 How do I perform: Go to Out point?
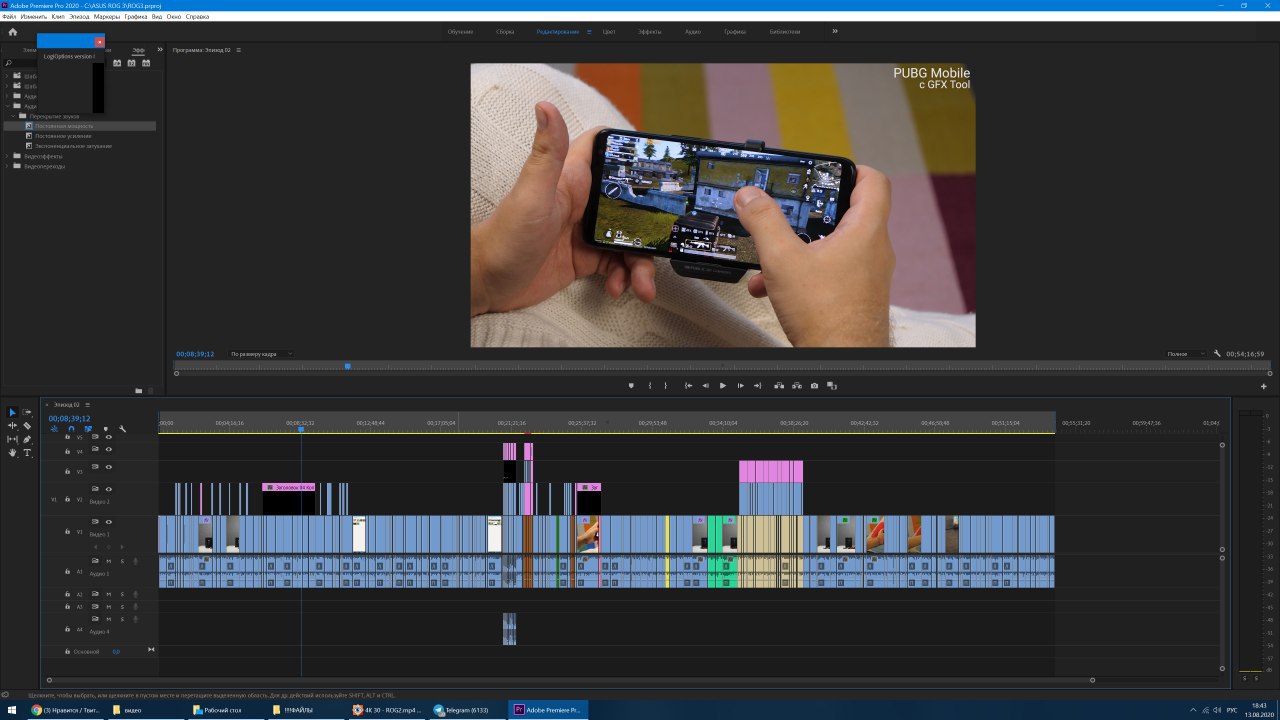[x=758, y=386]
